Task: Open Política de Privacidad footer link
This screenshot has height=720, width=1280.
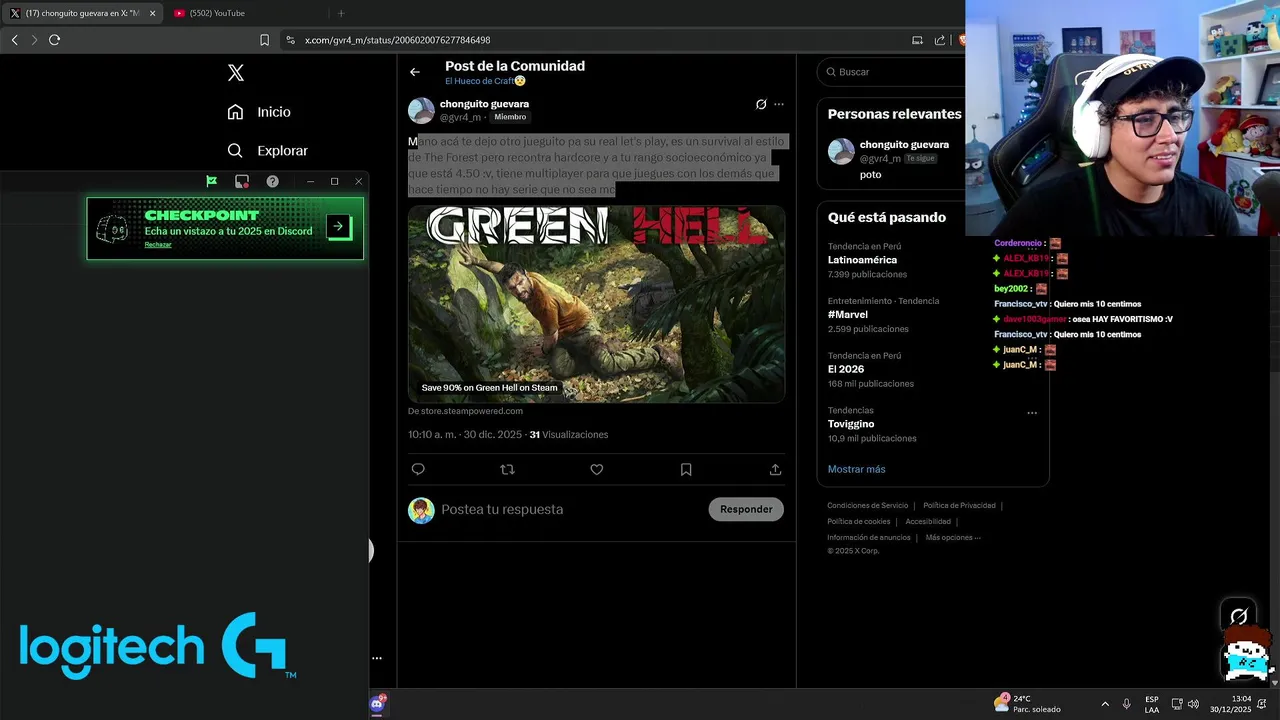Action: [x=959, y=506]
